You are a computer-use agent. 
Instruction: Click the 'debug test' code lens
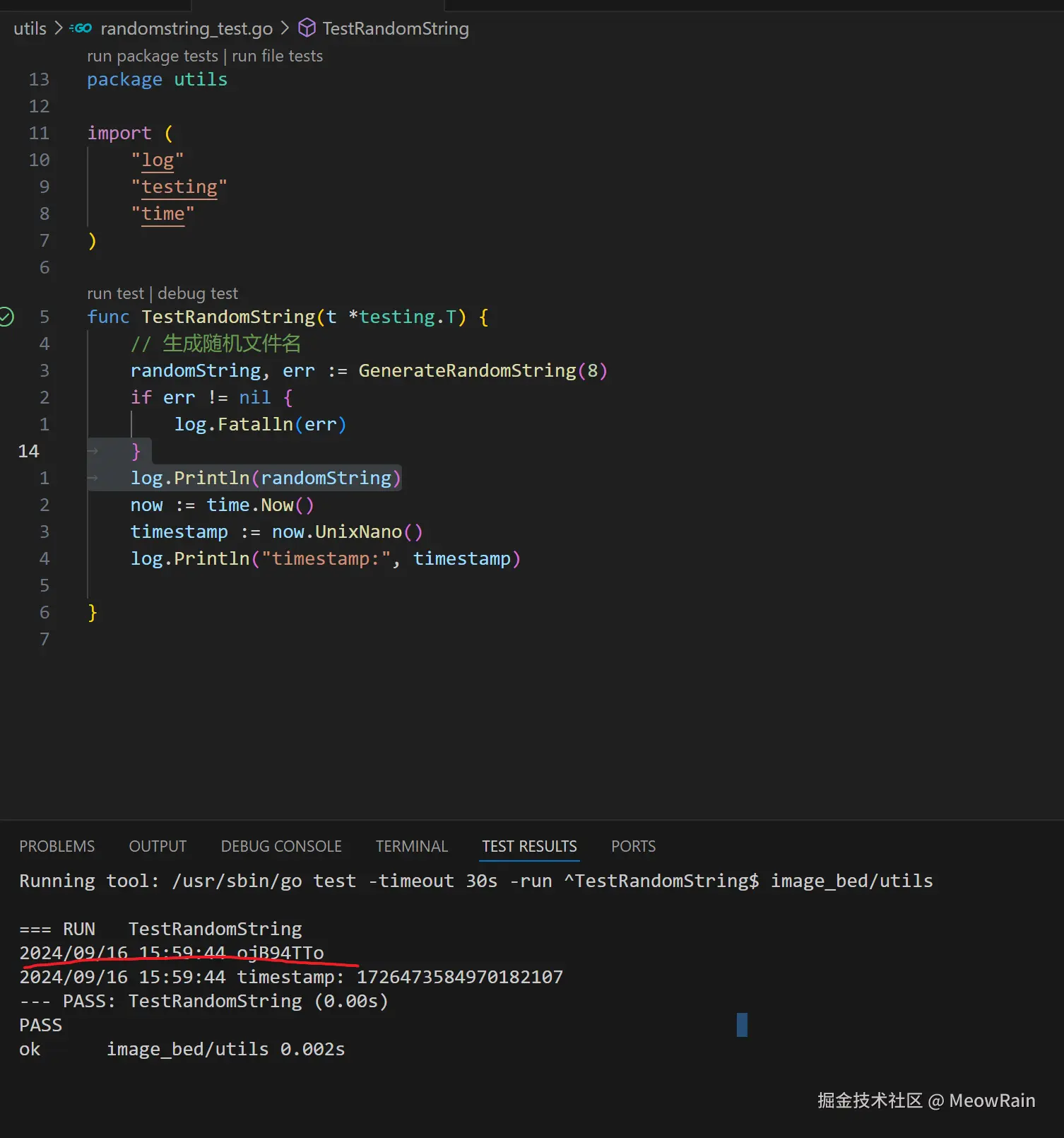point(198,293)
